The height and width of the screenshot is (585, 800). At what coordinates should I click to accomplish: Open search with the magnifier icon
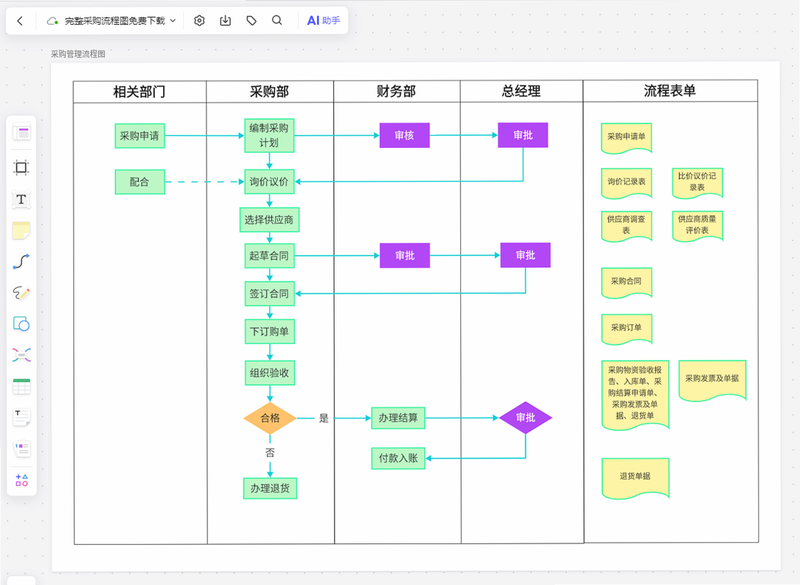coord(277,20)
